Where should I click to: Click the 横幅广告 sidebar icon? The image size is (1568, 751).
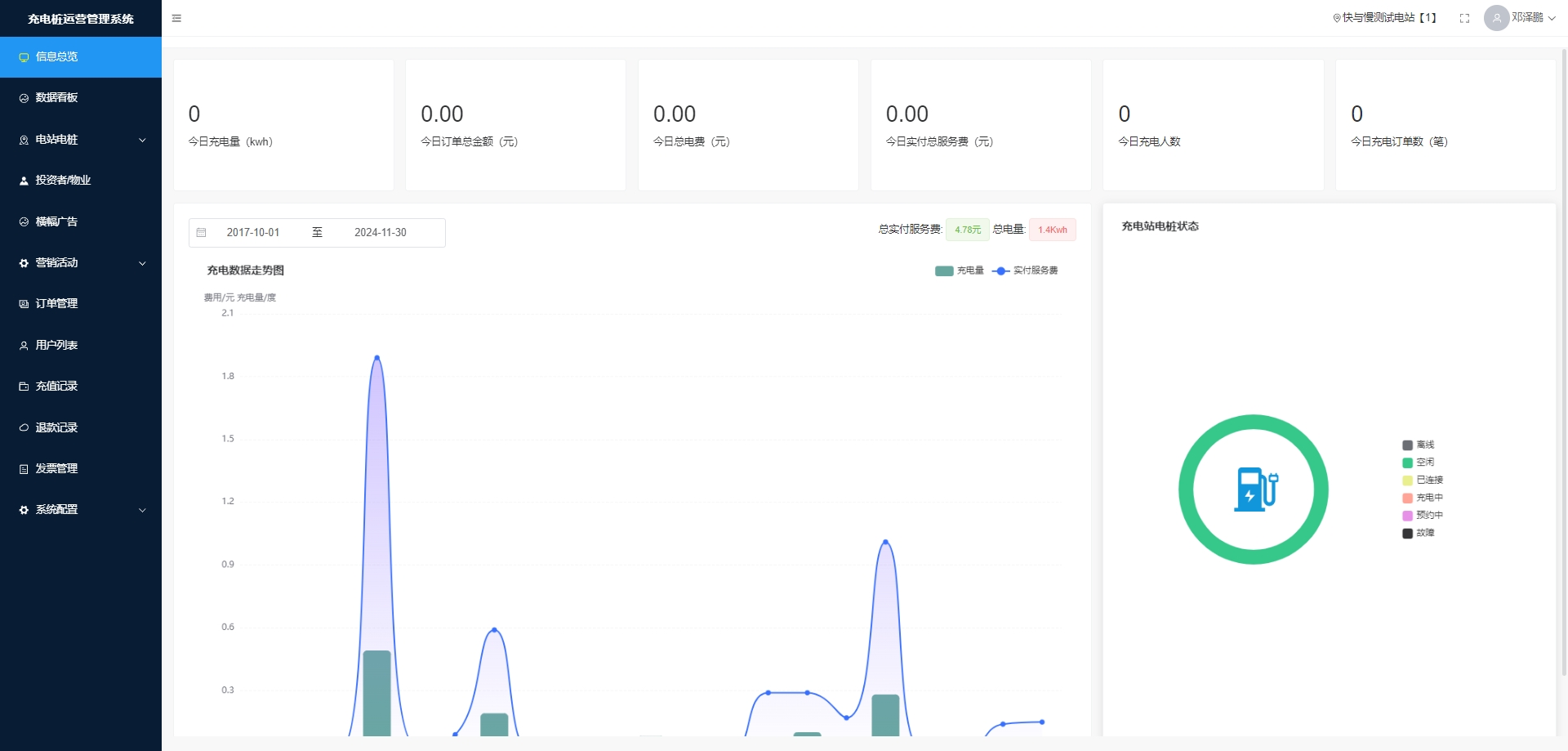(24, 221)
